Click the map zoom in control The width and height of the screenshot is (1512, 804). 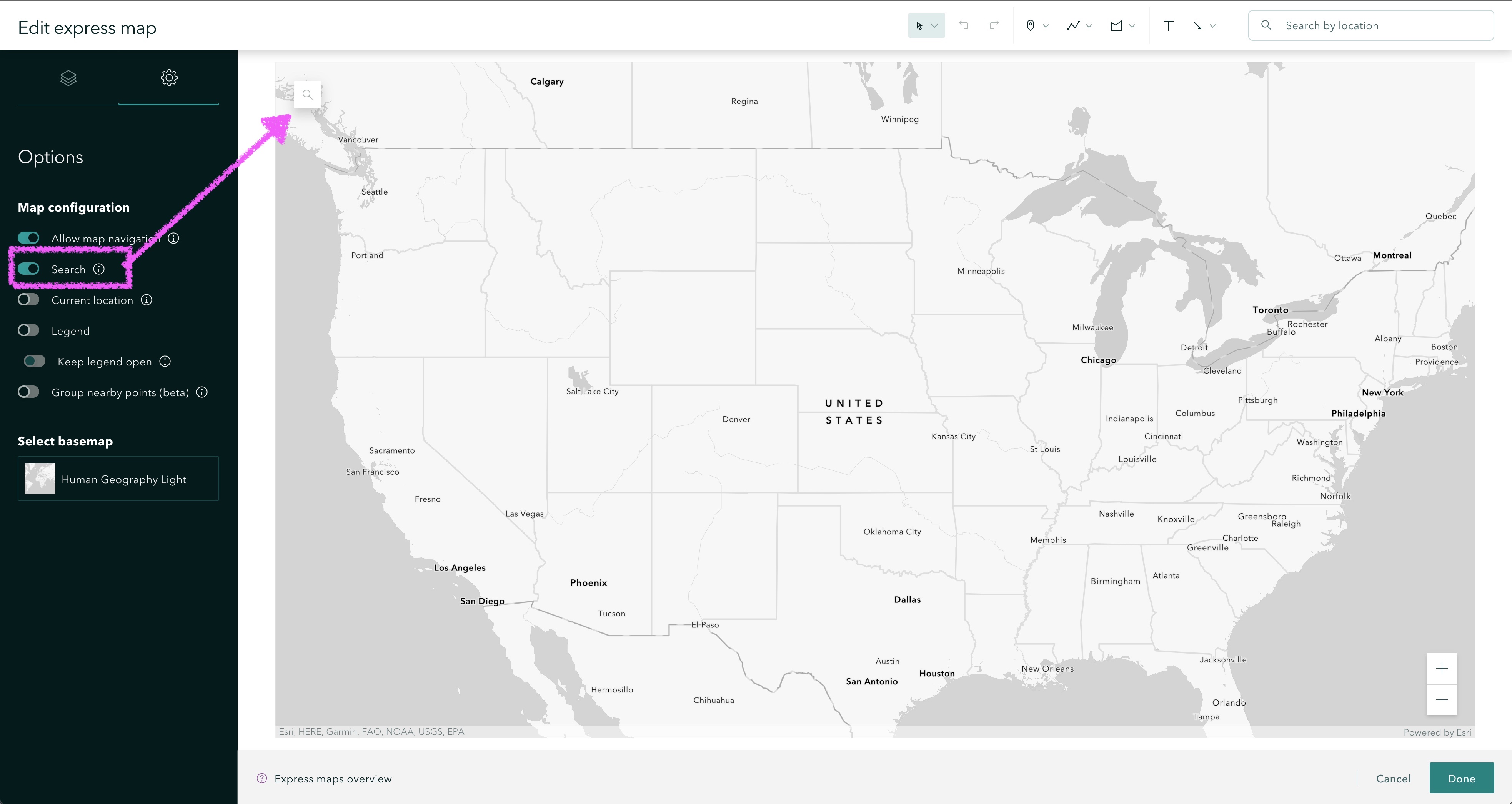click(1442, 668)
